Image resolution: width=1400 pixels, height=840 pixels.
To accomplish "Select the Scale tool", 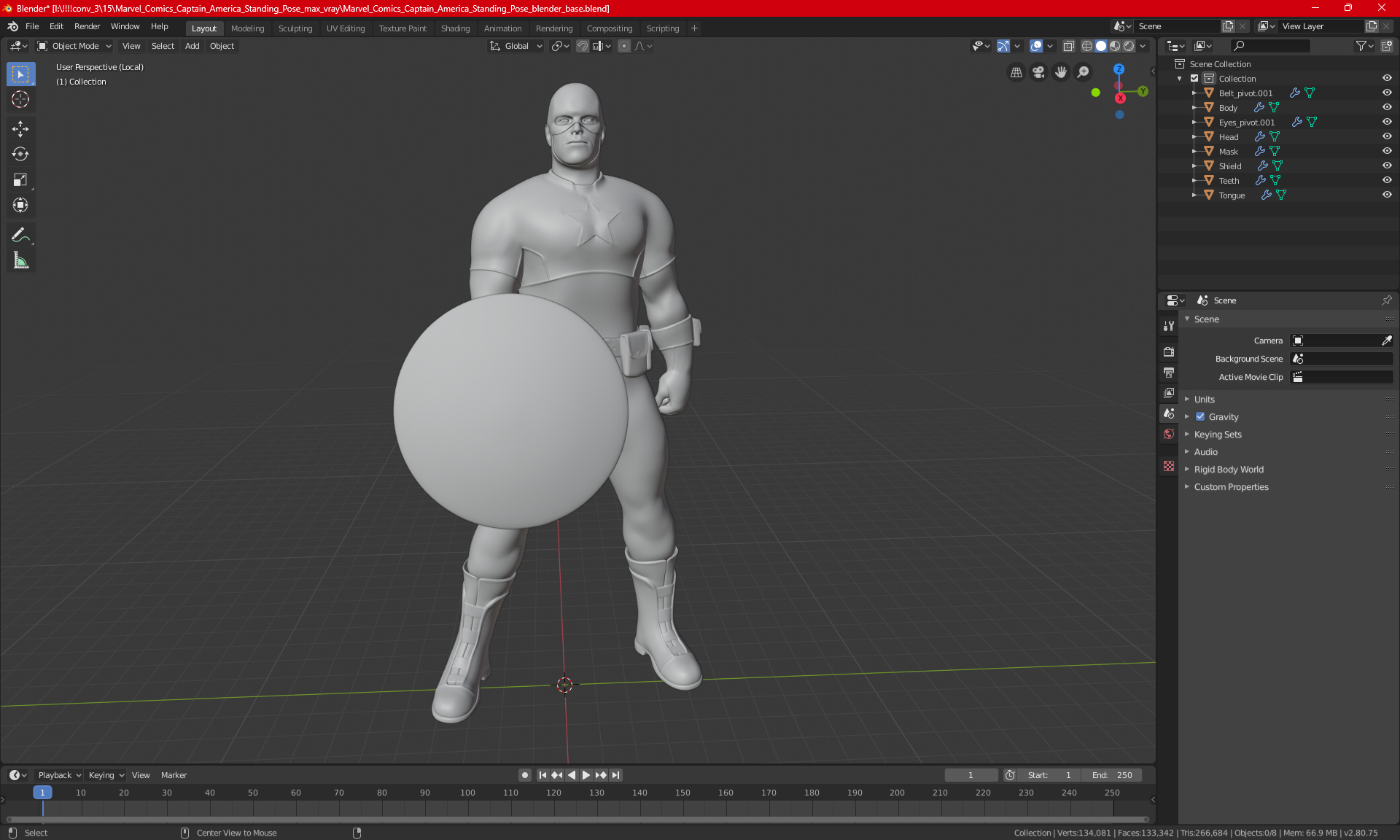I will [x=20, y=179].
